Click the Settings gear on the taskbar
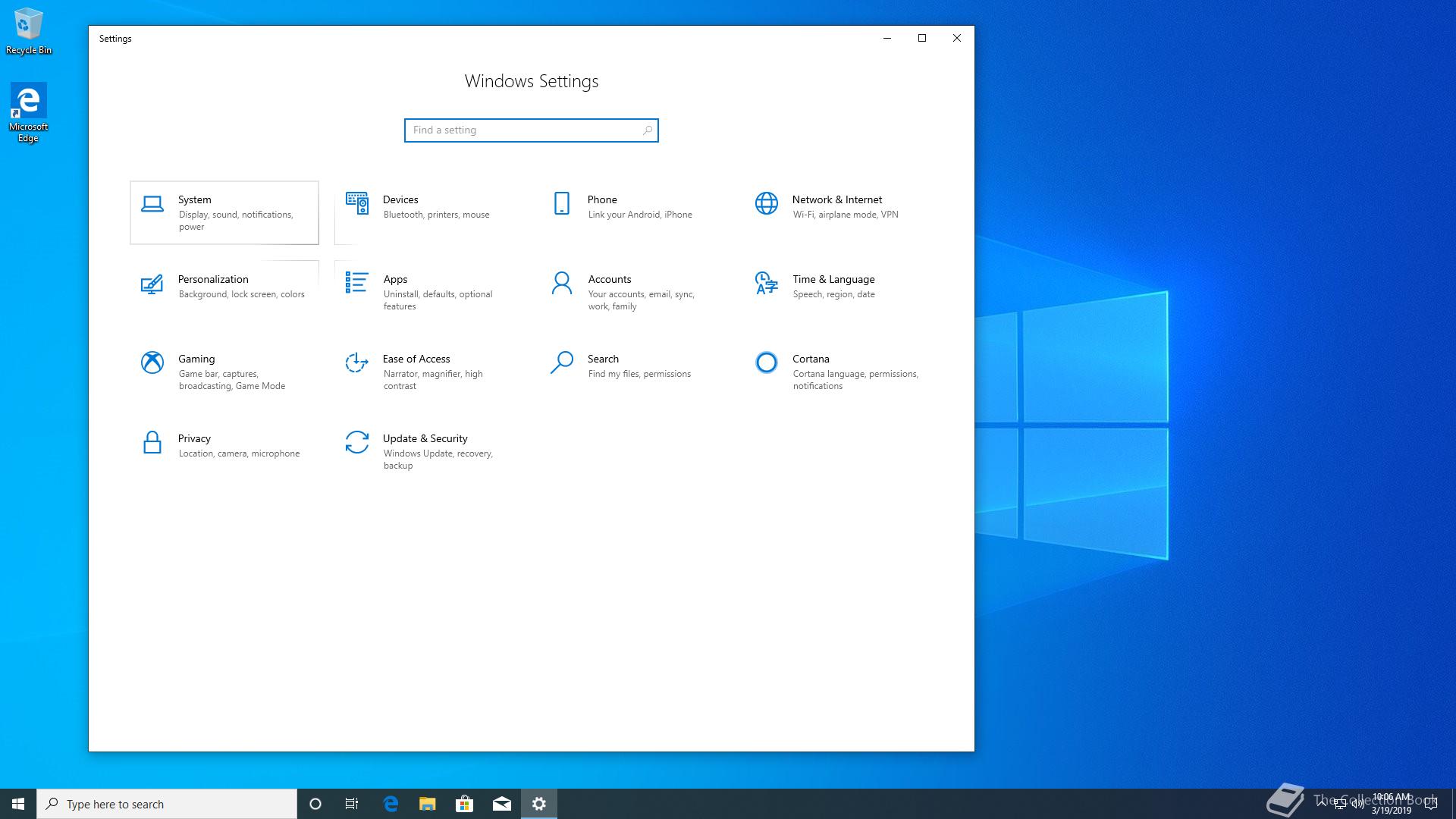Screen dimensions: 1456x819 click(539, 804)
